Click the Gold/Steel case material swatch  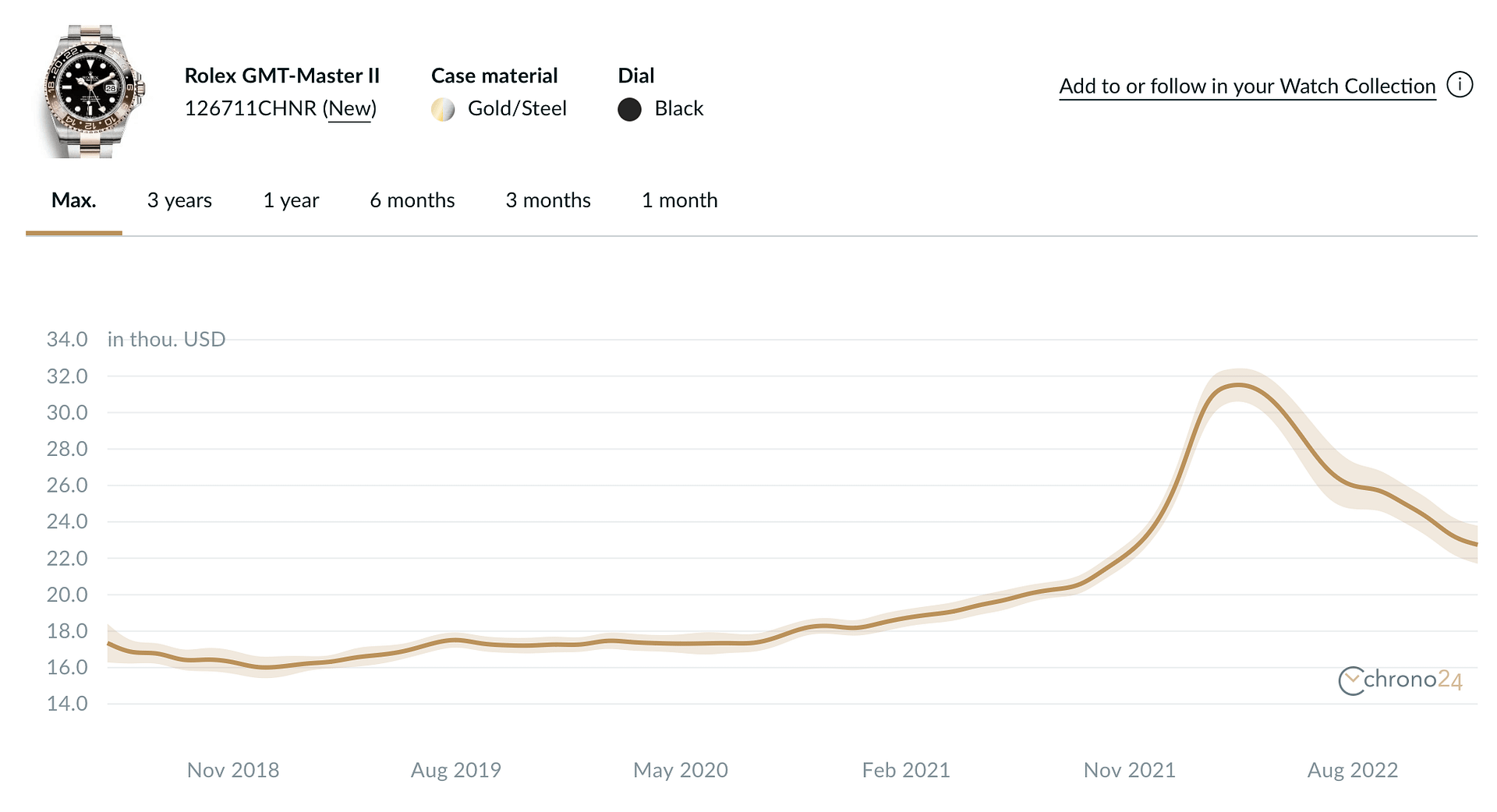point(443,109)
